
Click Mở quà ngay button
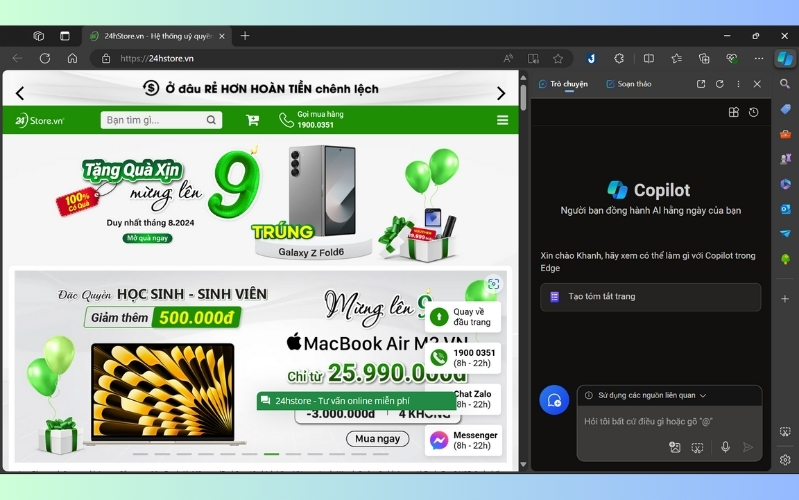point(147,238)
